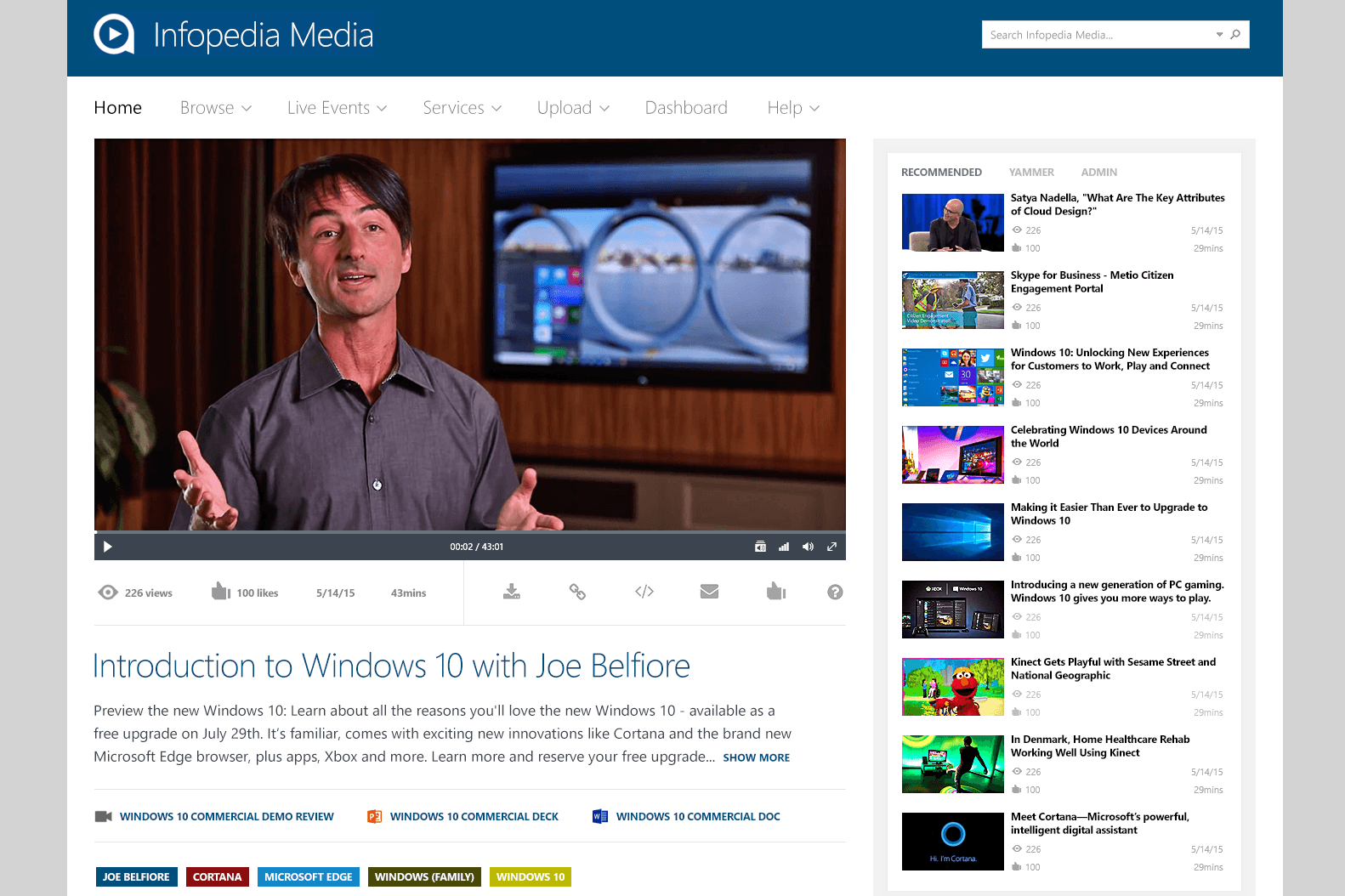1345x896 pixels.
Task: Expand the Upload chevron
Action: [604, 109]
